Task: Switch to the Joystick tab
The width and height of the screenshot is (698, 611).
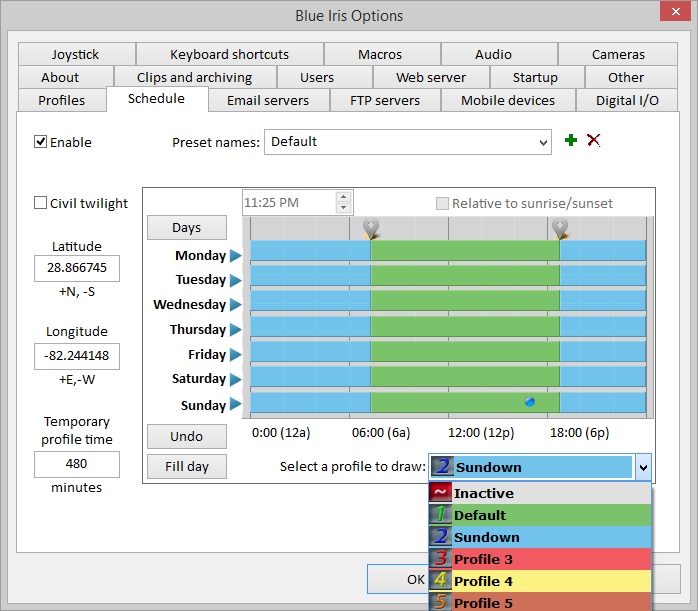Action: pyautogui.click(x=77, y=54)
